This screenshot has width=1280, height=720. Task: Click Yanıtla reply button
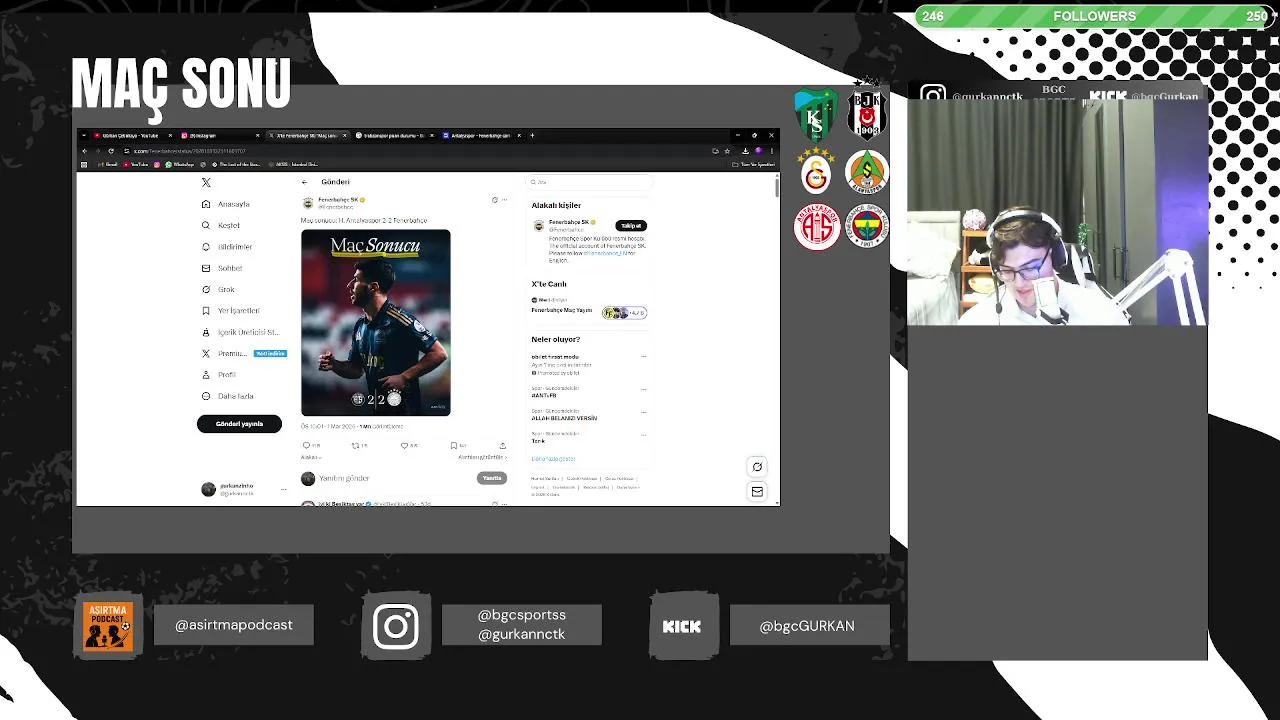(x=492, y=478)
